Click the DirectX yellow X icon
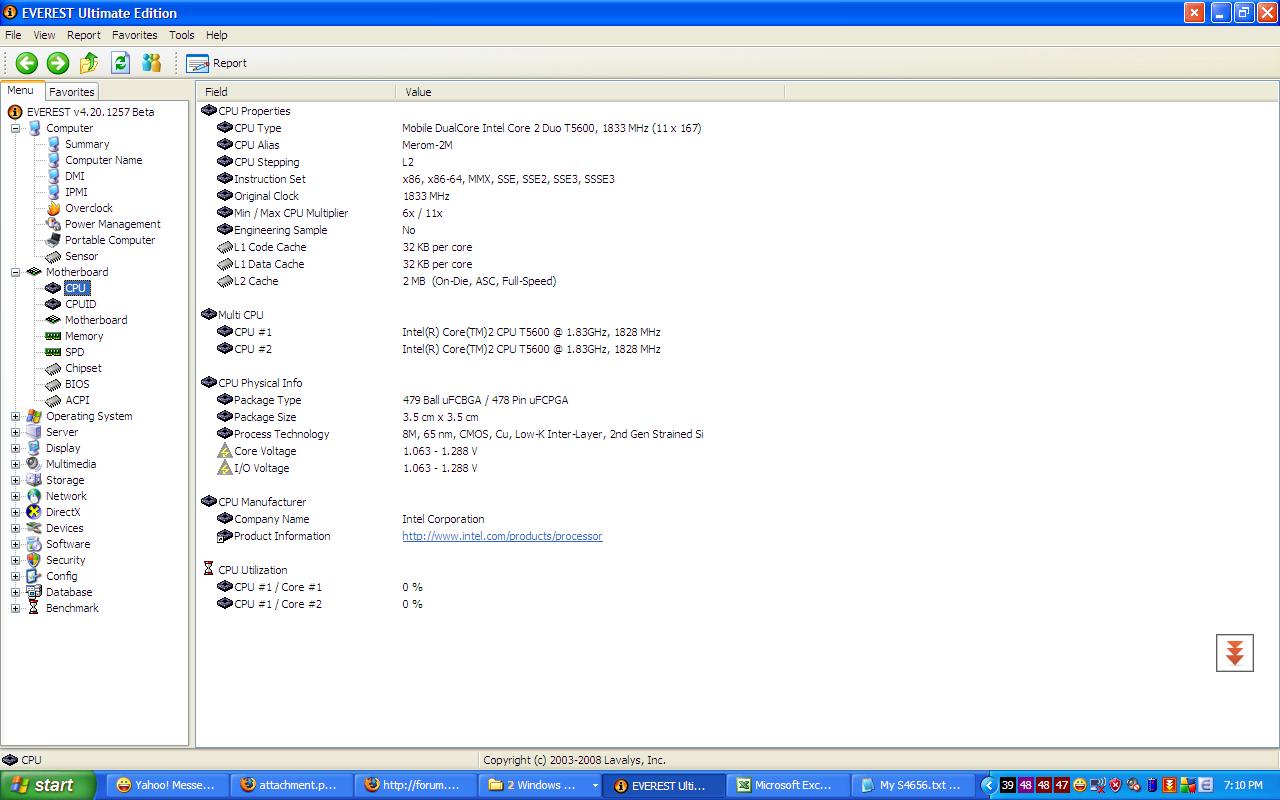Viewport: 1280px width, 800px height. (x=34, y=512)
